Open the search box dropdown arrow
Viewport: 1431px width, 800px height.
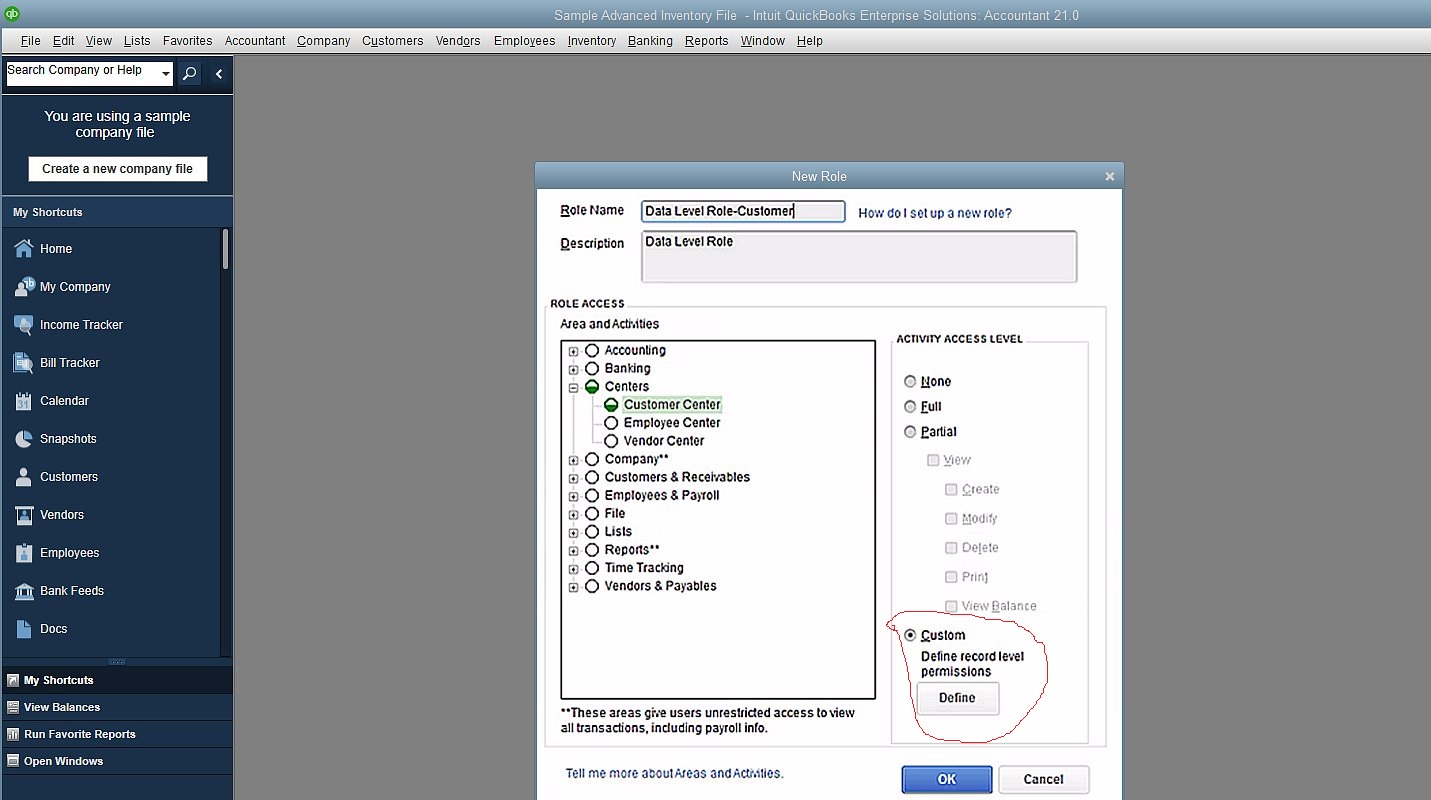point(165,74)
